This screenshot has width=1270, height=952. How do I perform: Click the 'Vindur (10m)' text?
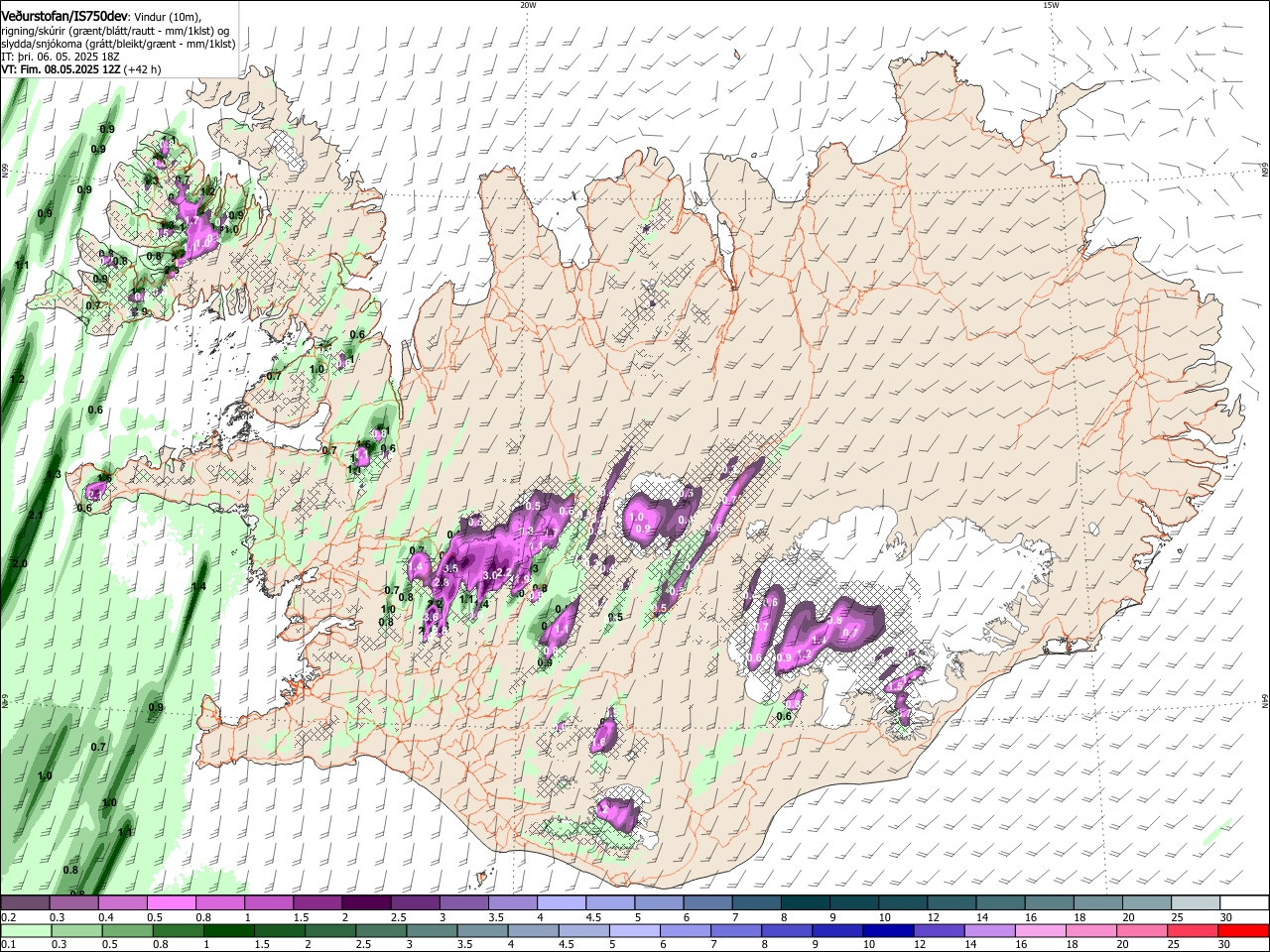pos(166,18)
